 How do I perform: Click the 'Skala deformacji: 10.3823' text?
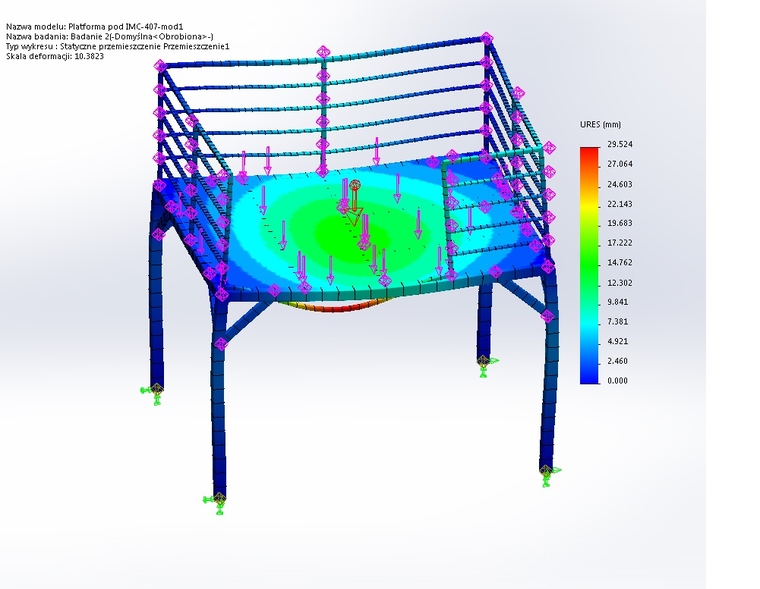(x=55, y=56)
